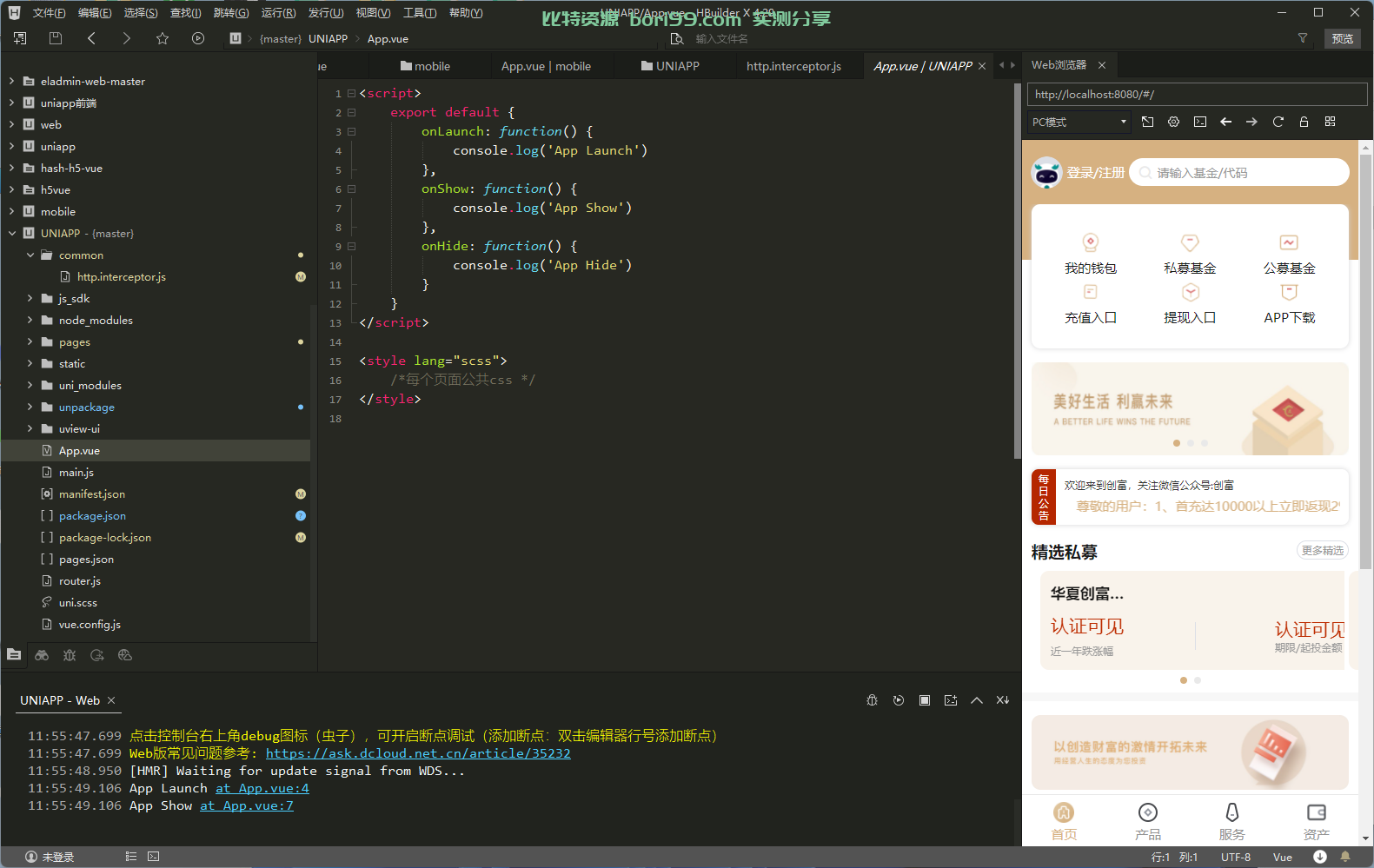
Task: Expand the uview-ui folder
Action: pos(30,428)
